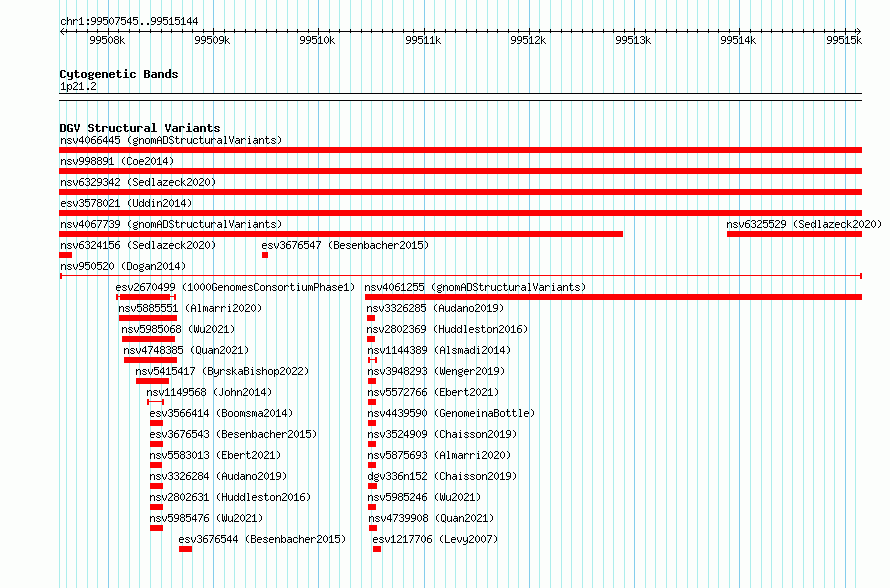This screenshot has width=890, height=588.
Task: Select nsv5985476 (Wu2021) label
Action: point(207,518)
